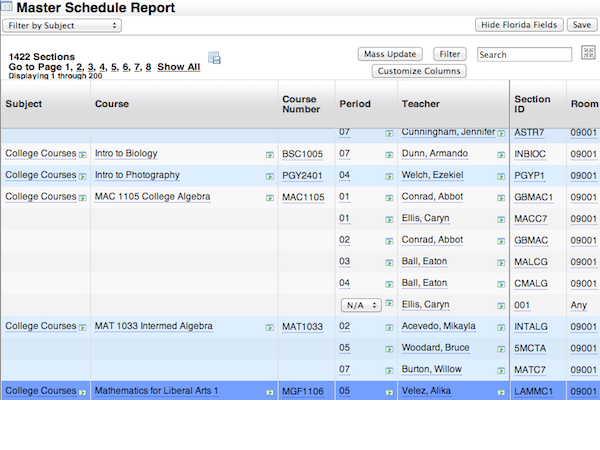Open the N/A period dropdown for Ellis, Caryn

point(361,304)
